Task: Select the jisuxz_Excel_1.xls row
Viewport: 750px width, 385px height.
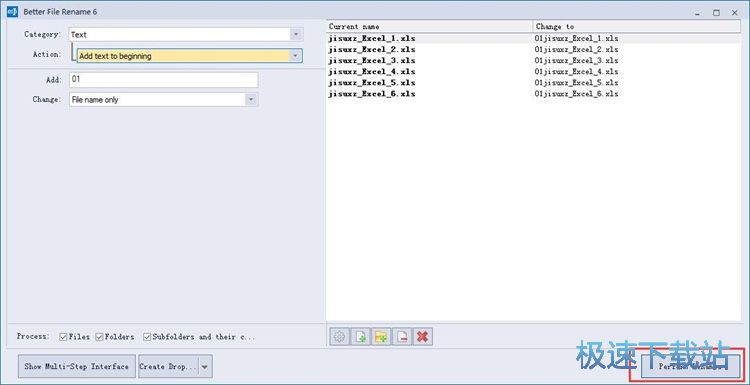Action: click(x=534, y=38)
